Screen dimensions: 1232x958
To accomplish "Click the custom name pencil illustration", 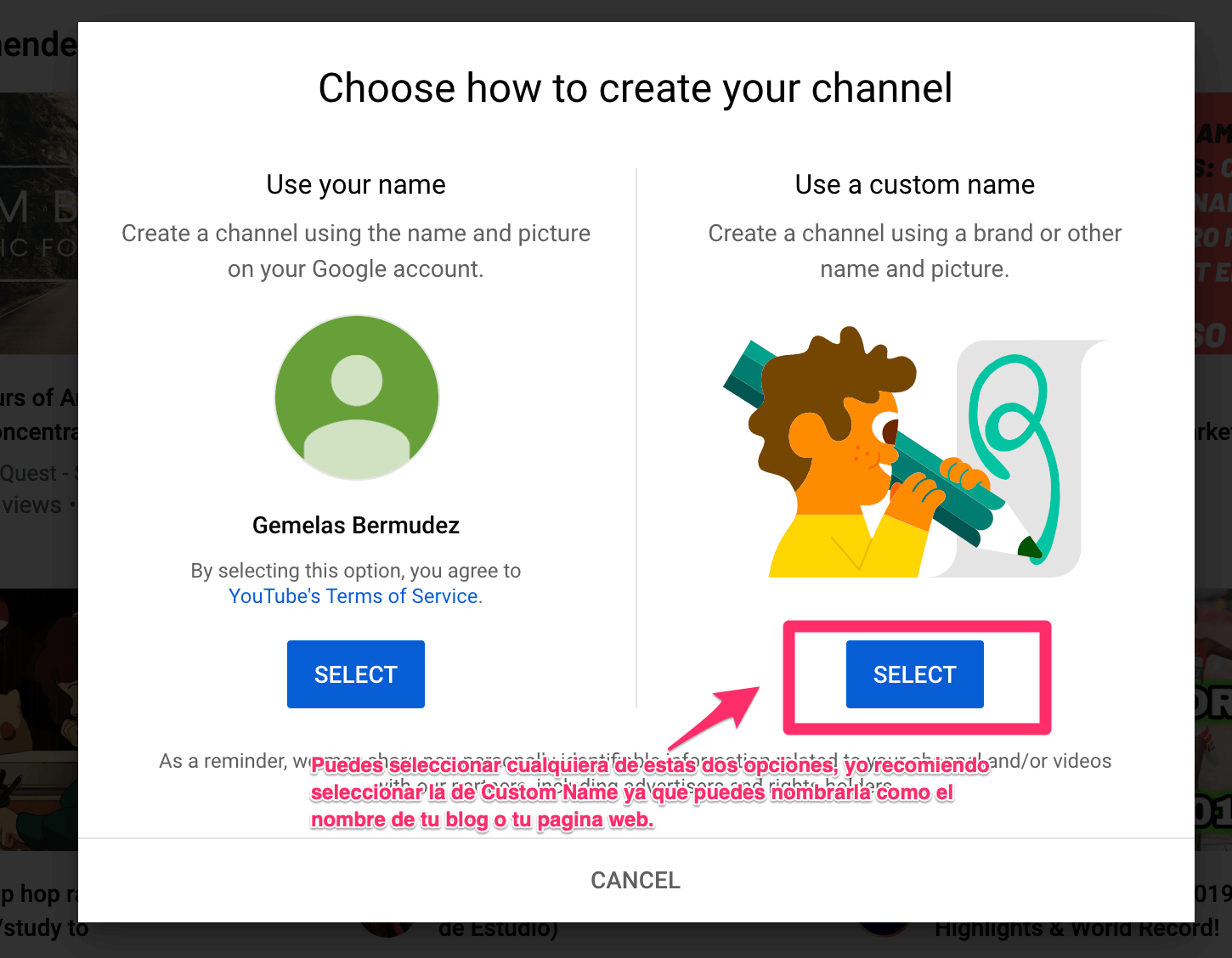I will (x=916, y=452).
